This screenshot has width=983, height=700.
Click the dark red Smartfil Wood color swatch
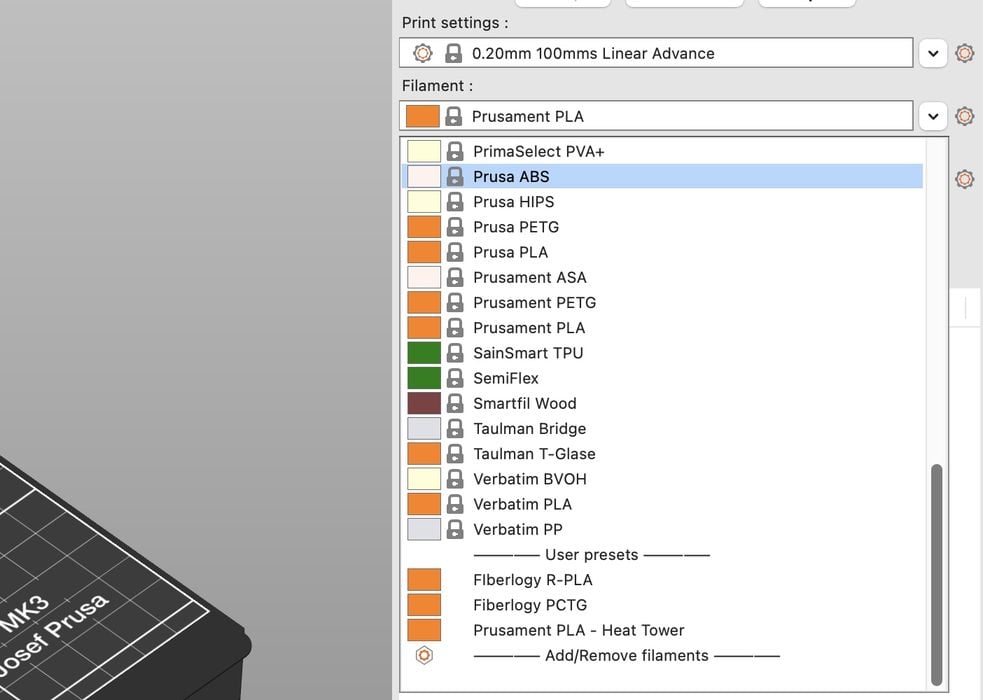[424, 404]
